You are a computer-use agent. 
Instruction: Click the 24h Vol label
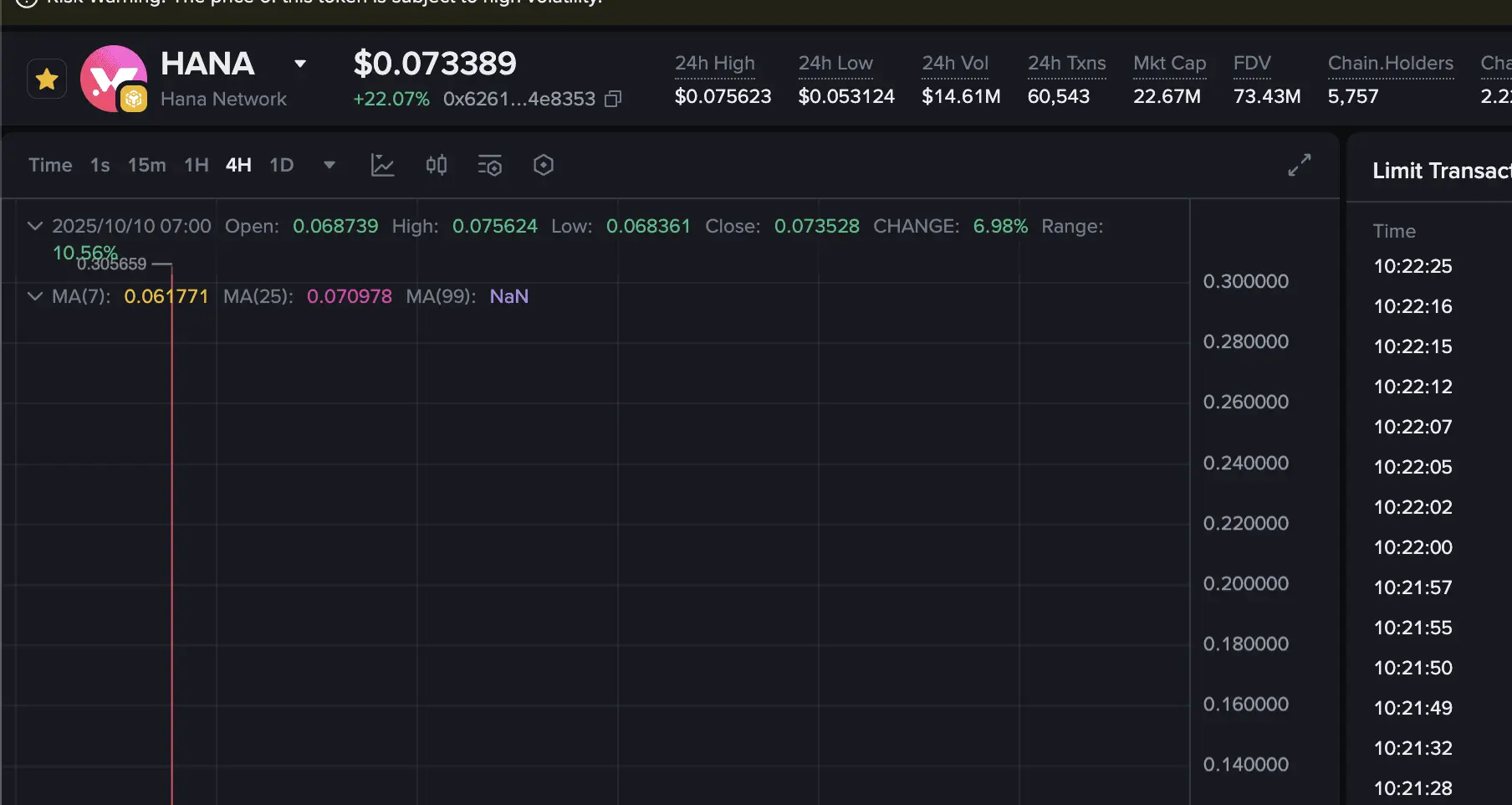pyautogui.click(x=955, y=64)
